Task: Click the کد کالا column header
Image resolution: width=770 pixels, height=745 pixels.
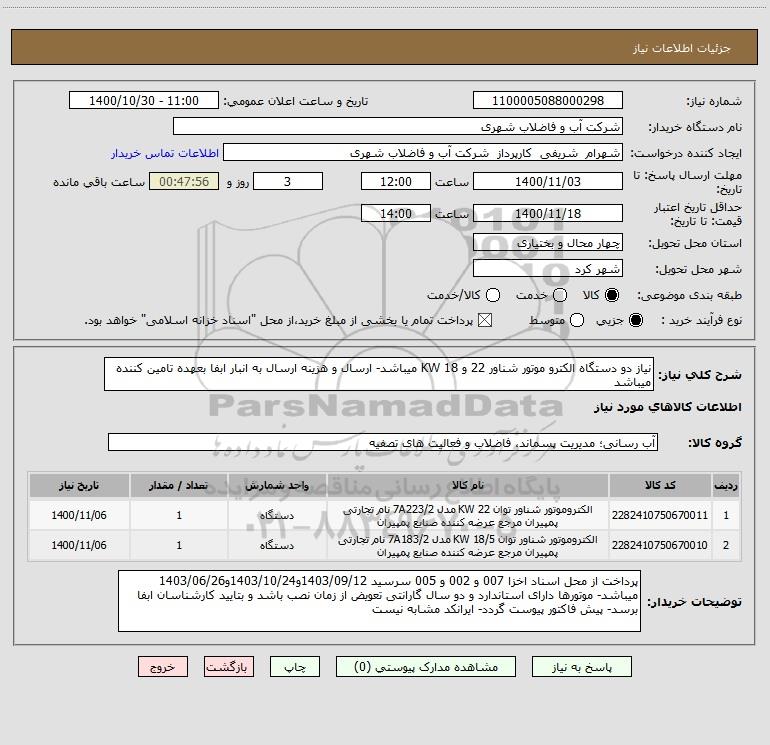Action: pos(660,485)
